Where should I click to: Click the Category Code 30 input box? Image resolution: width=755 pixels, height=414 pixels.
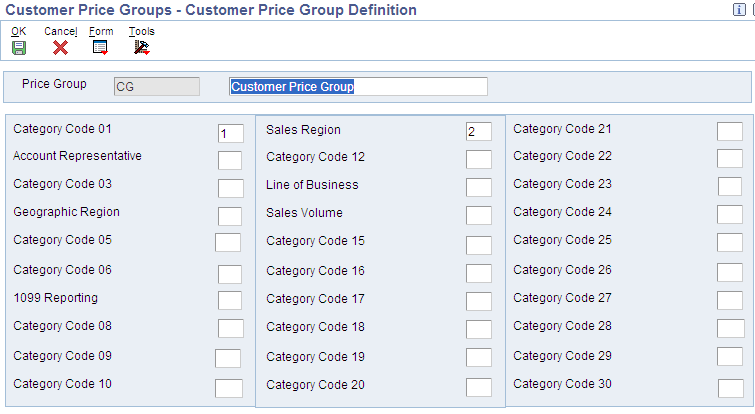coord(731,388)
